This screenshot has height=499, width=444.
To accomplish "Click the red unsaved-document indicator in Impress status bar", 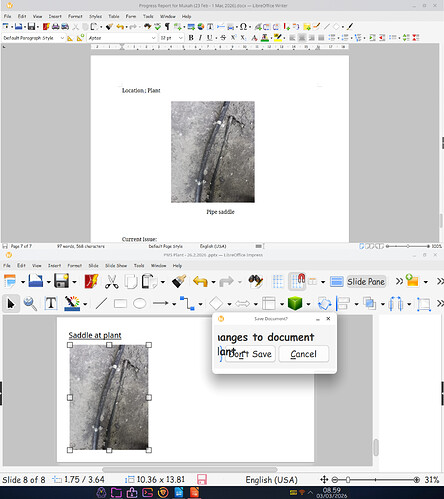I will [202, 480].
